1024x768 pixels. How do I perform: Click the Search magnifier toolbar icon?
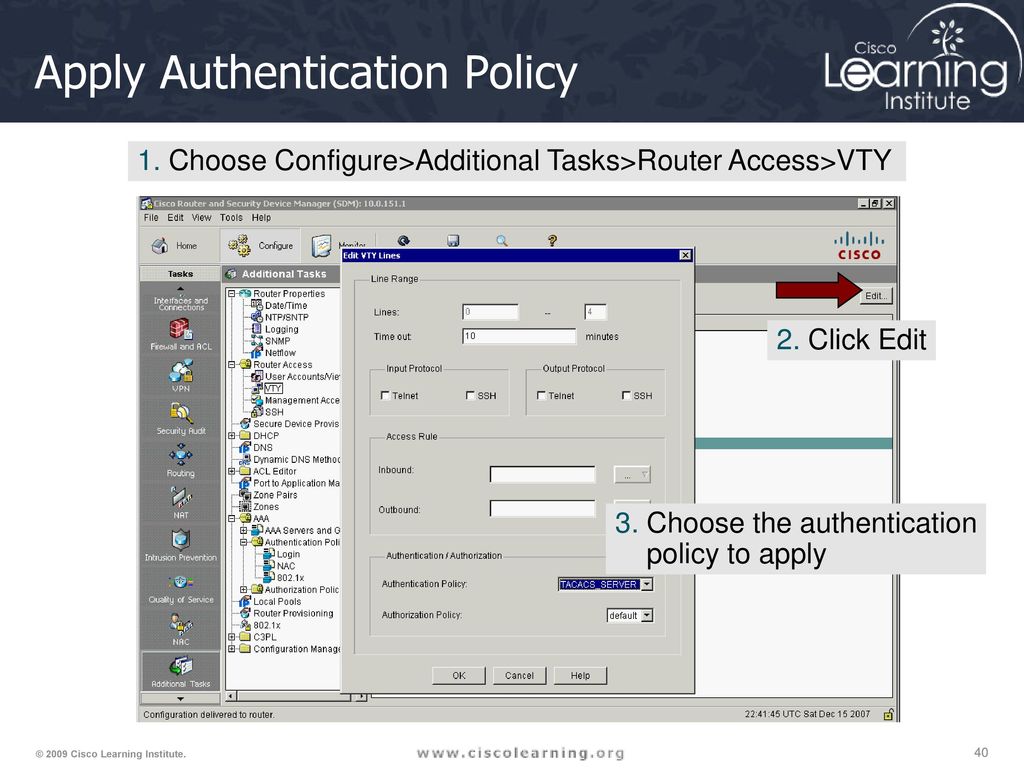502,241
